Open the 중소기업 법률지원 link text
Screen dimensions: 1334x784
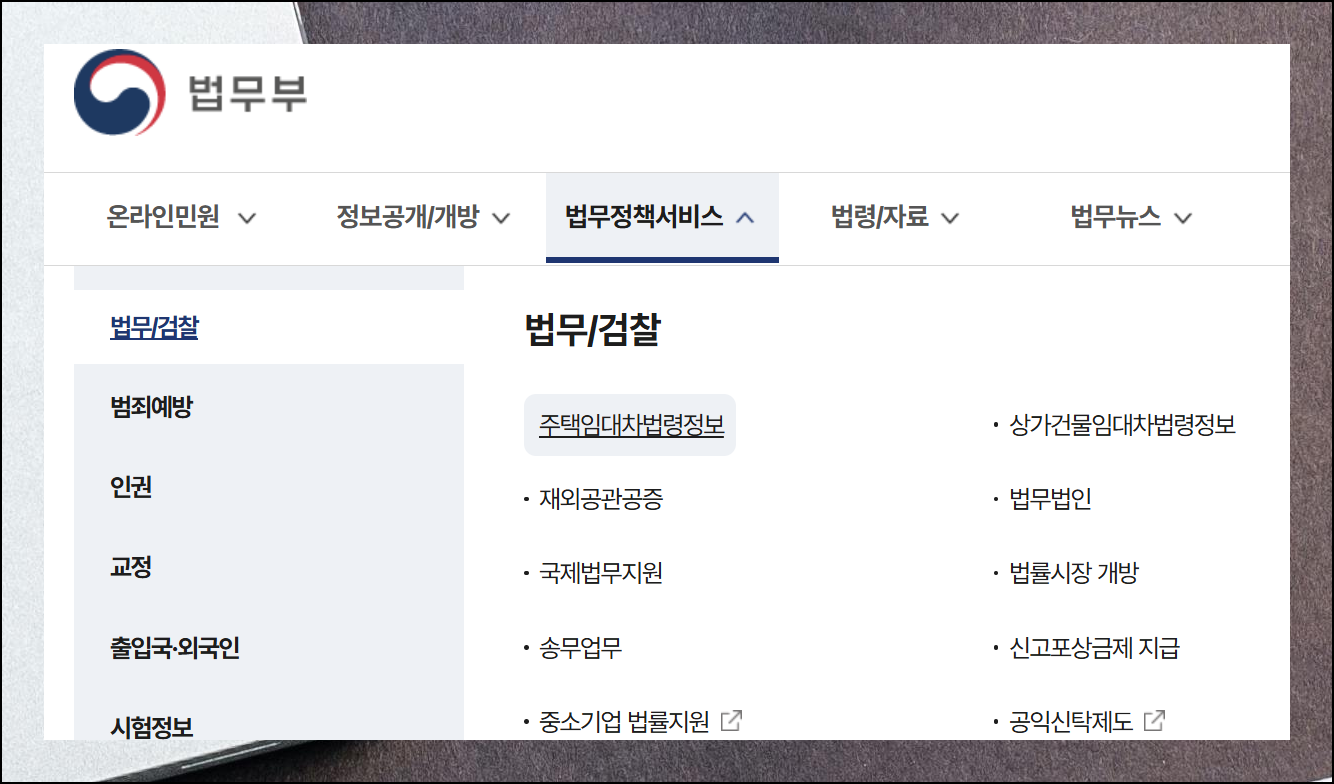click(x=624, y=721)
